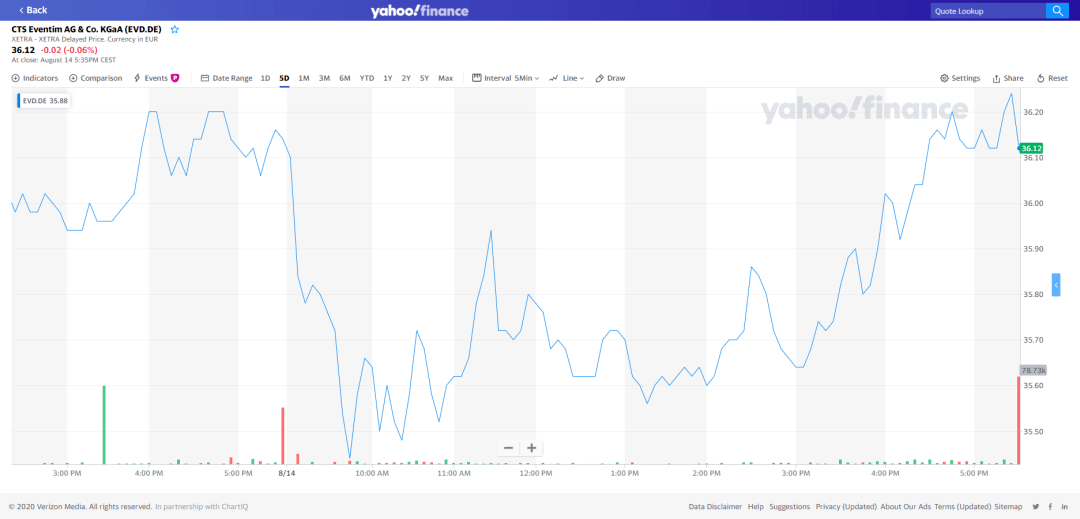Toggle Events on chart
The image size is (1080, 519).
coord(156,78)
